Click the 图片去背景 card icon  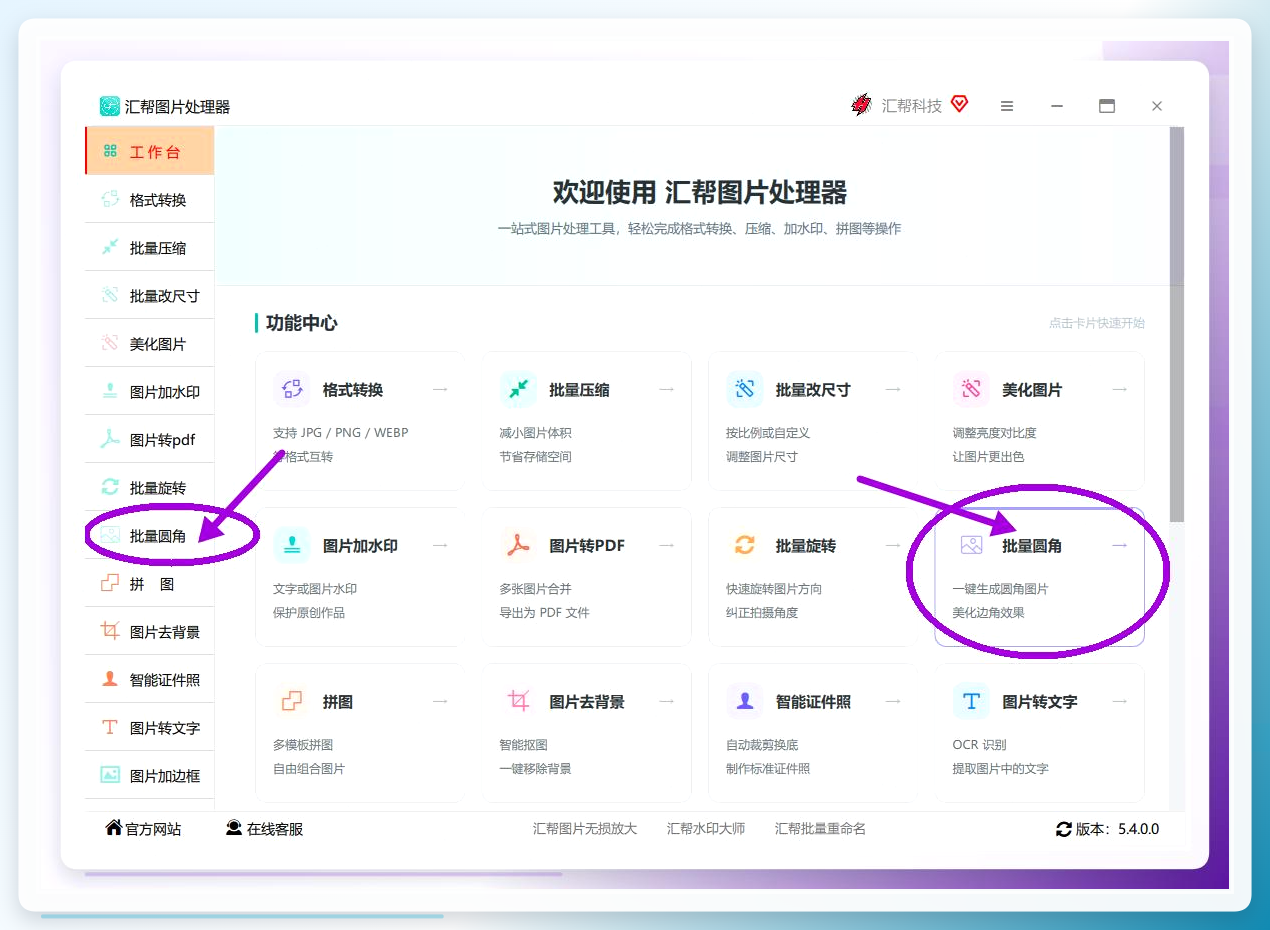518,701
